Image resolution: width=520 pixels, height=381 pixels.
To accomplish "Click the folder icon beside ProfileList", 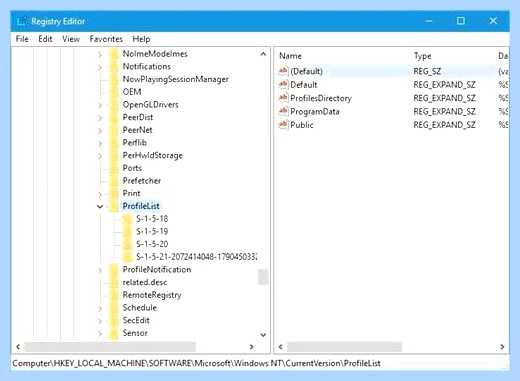I will pos(114,206).
